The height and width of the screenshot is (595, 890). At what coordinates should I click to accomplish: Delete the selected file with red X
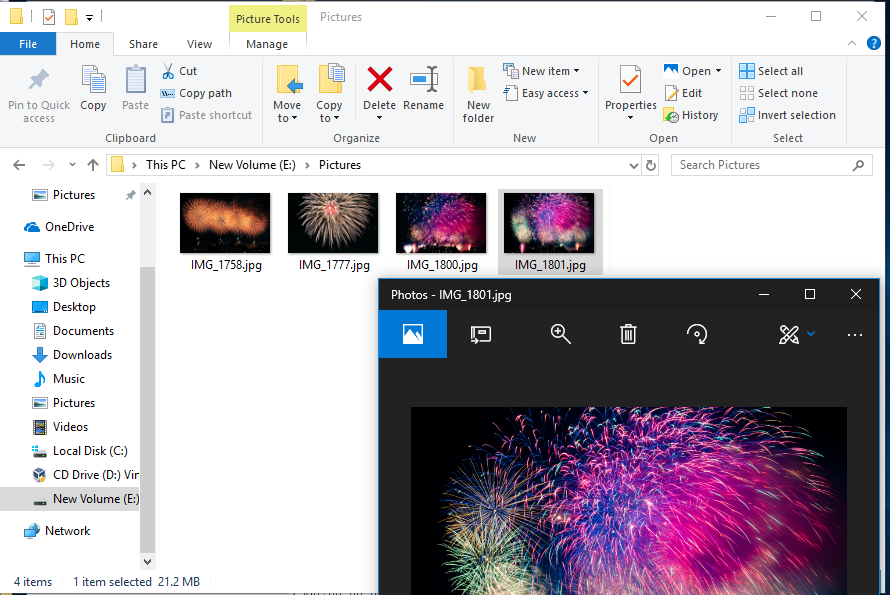[379, 79]
